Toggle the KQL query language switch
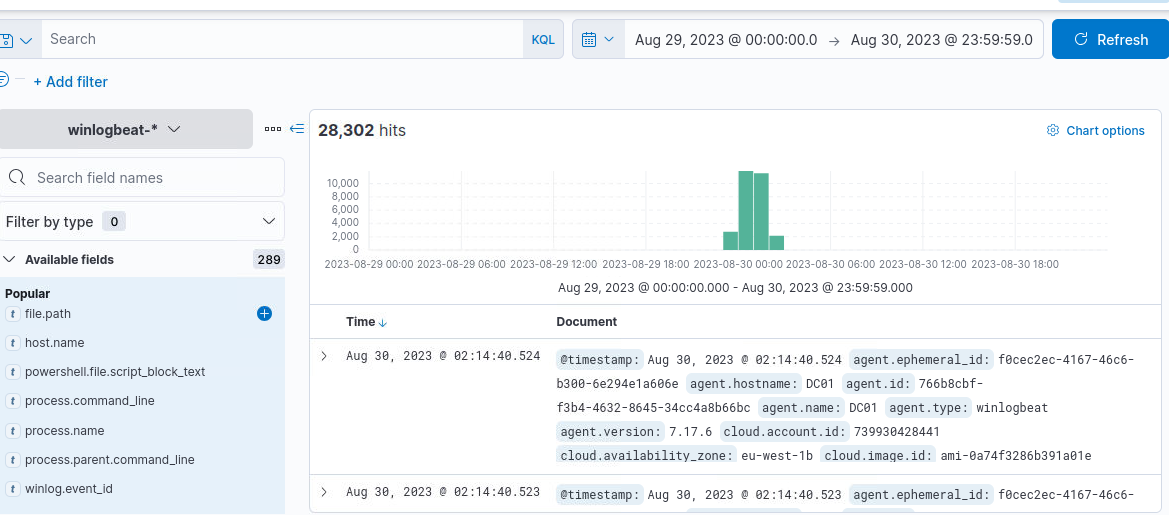The width and height of the screenshot is (1169, 515). click(x=543, y=40)
